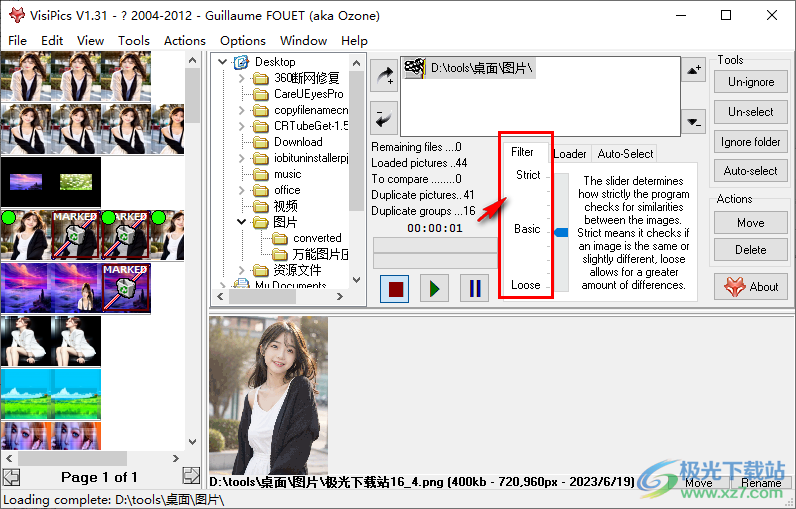Click the Move button under Actions
Viewport: 796px width, 509px height.
coord(751,223)
